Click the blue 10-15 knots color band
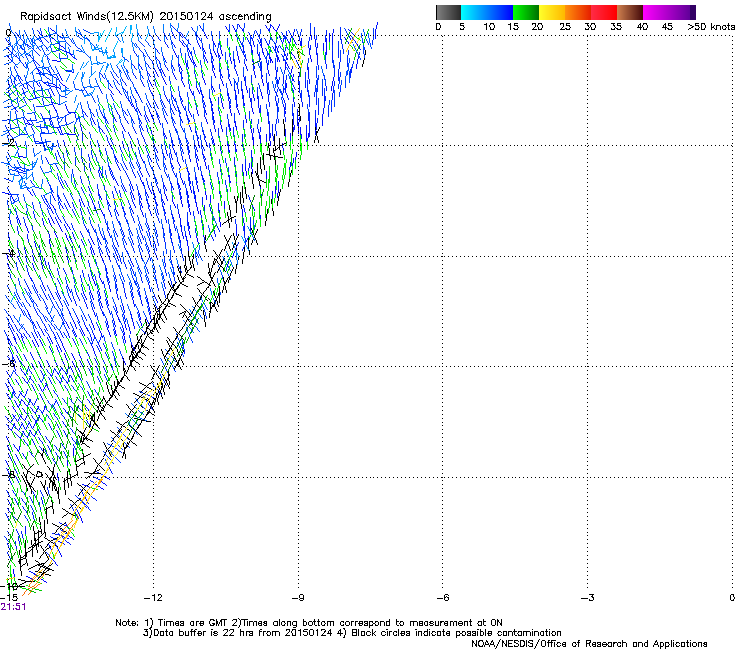Image resolution: width=740 pixels, height=650 pixels. [500, 12]
